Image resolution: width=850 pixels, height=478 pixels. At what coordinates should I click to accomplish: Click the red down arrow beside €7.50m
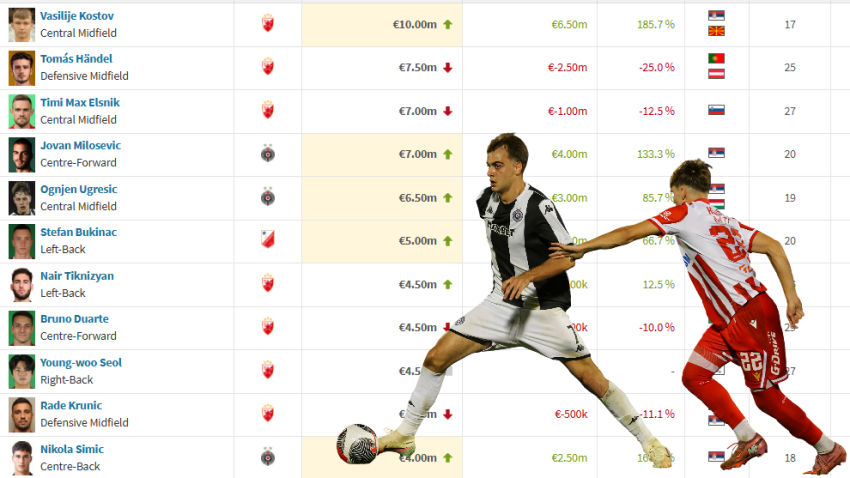448,68
